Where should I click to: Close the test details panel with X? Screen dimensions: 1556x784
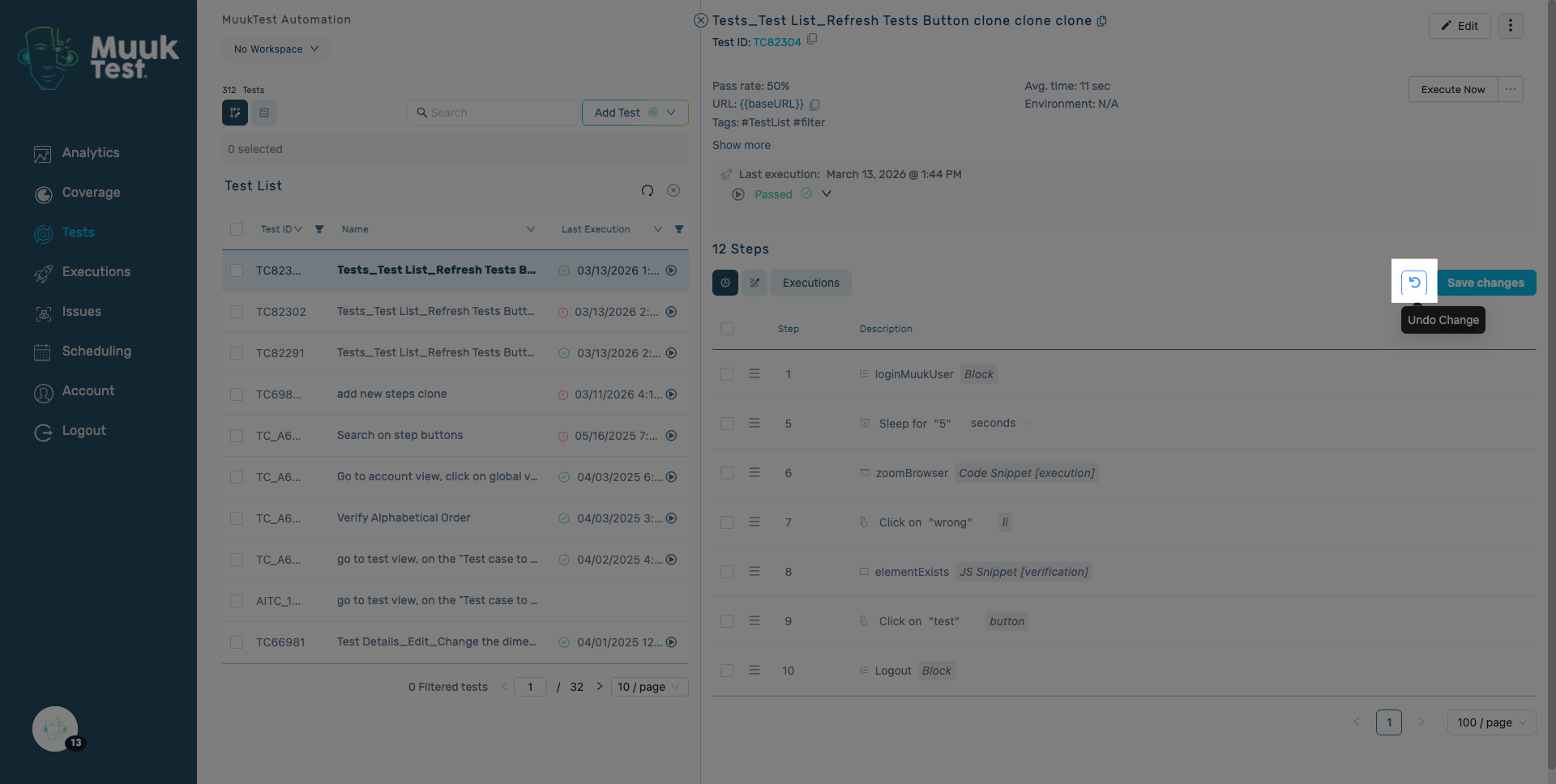point(701,20)
